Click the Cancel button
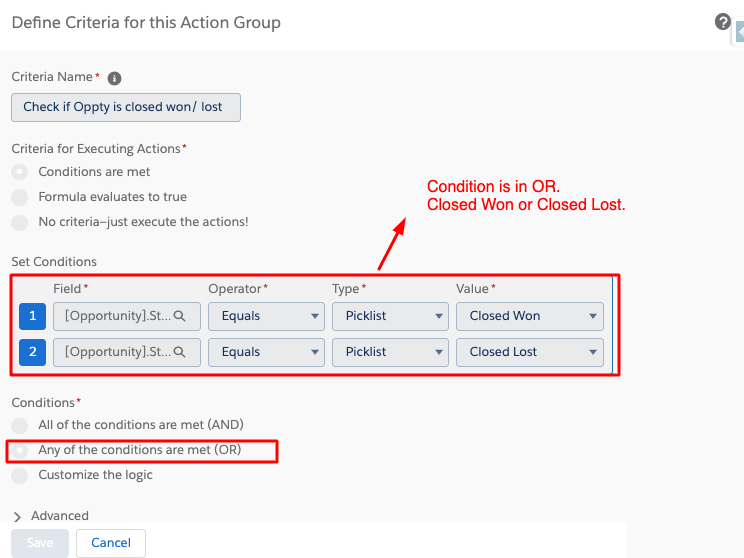 tap(111, 543)
